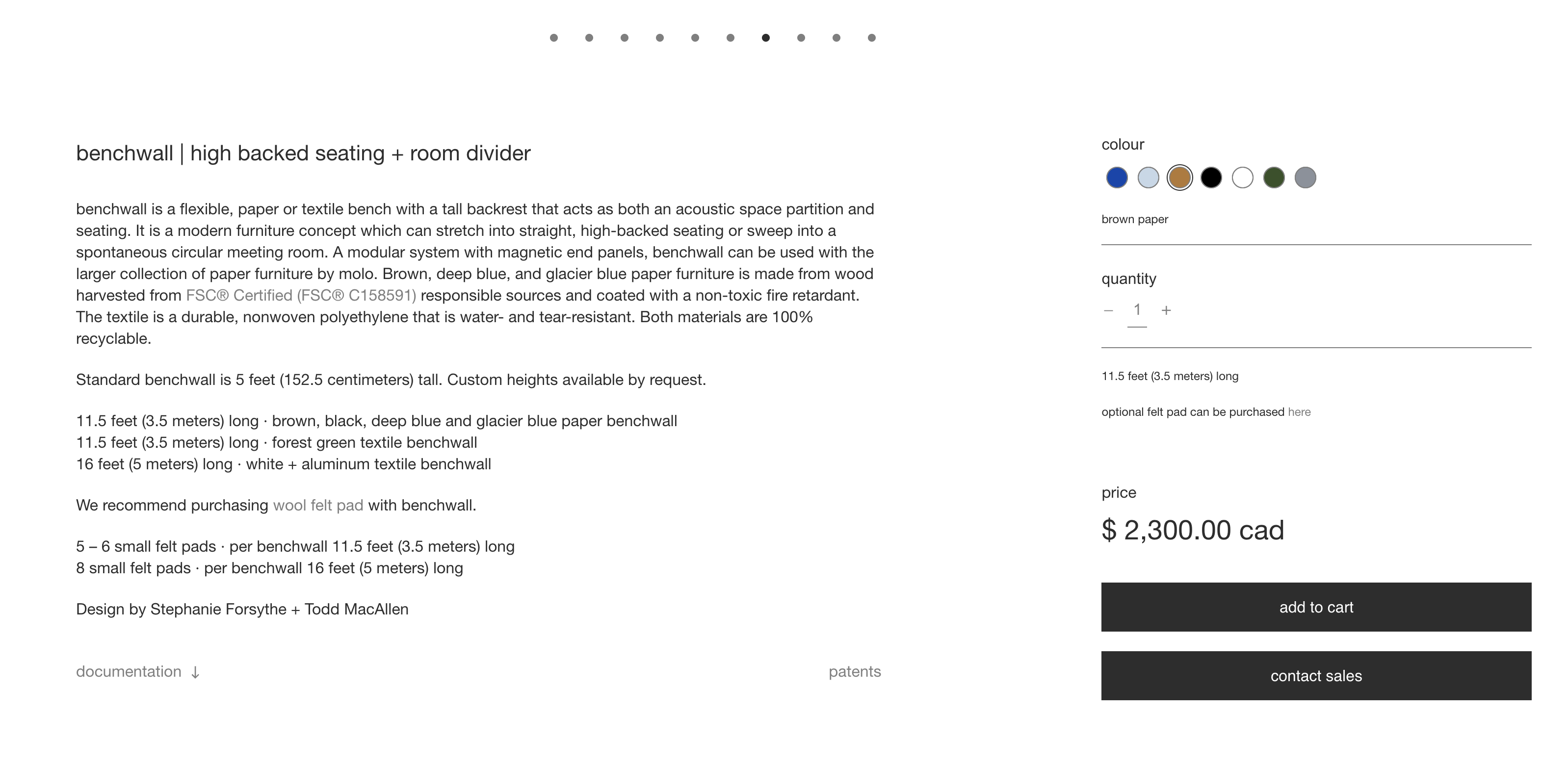Add the benchwall to cart
The width and height of the screenshot is (1568, 764).
click(x=1316, y=607)
